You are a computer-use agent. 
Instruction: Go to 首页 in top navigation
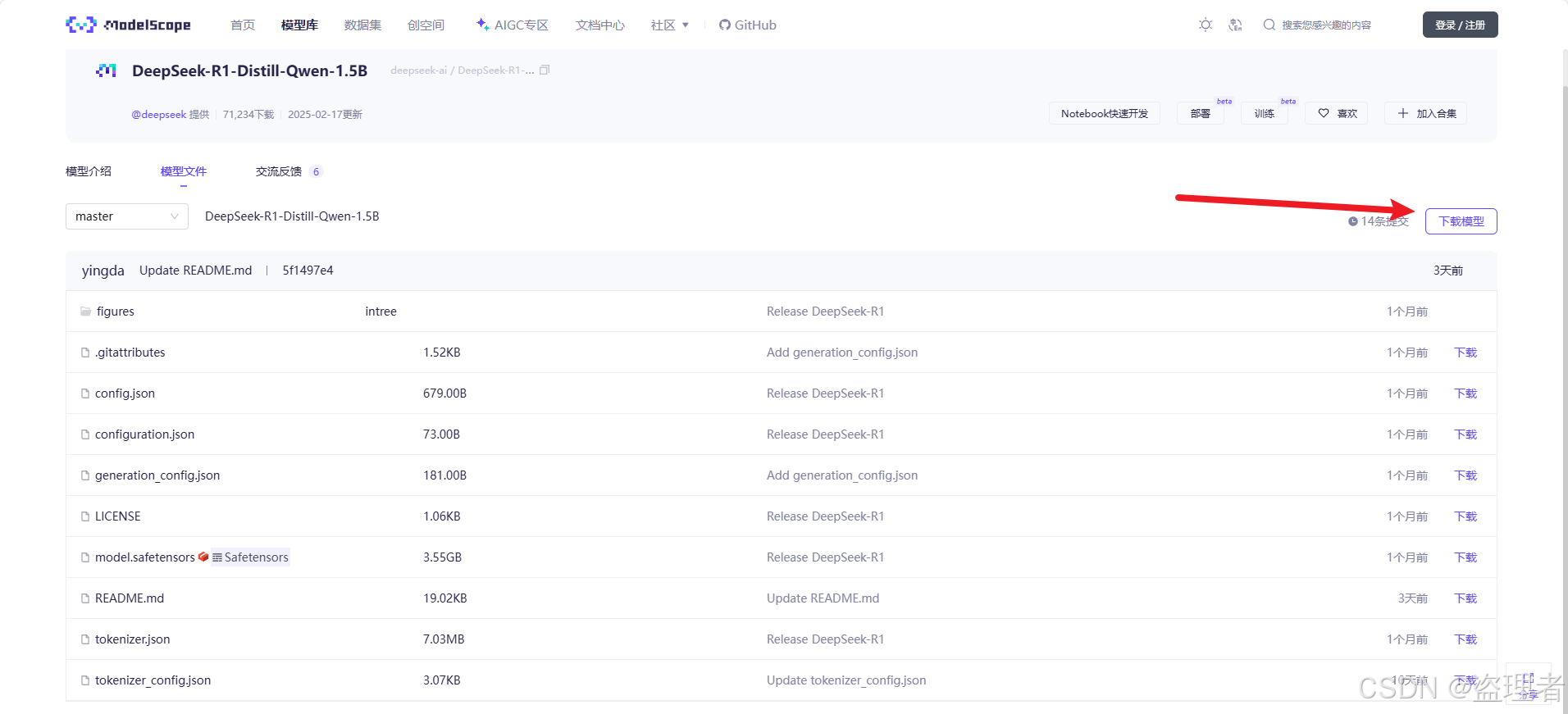[243, 25]
